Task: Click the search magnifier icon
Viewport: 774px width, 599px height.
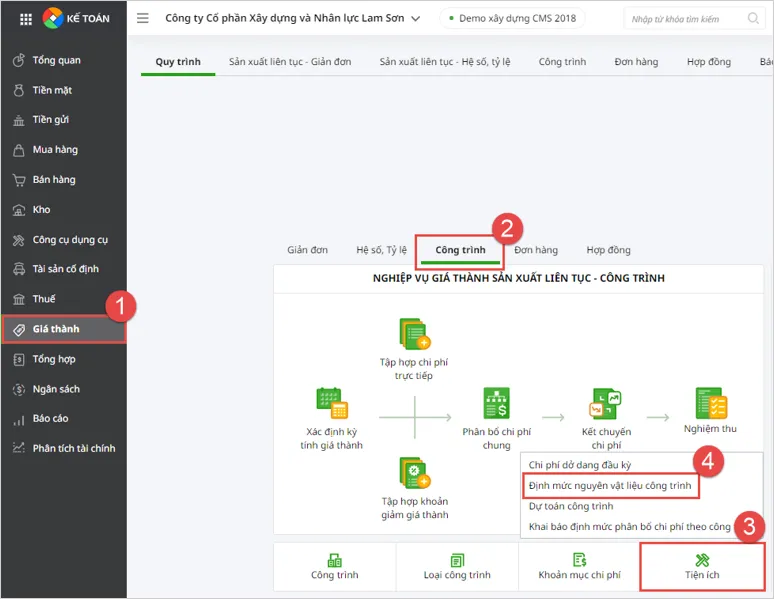Action: pyautogui.click(x=754, y=19)
